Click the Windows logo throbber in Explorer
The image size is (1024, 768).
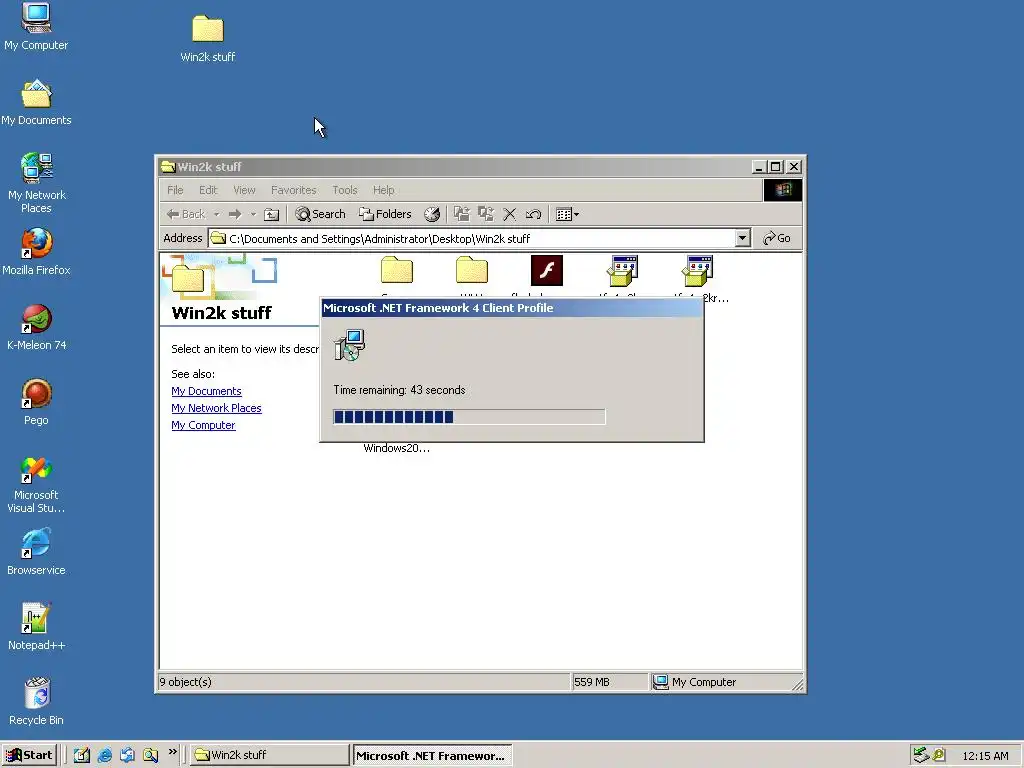(x=782, y=190)
